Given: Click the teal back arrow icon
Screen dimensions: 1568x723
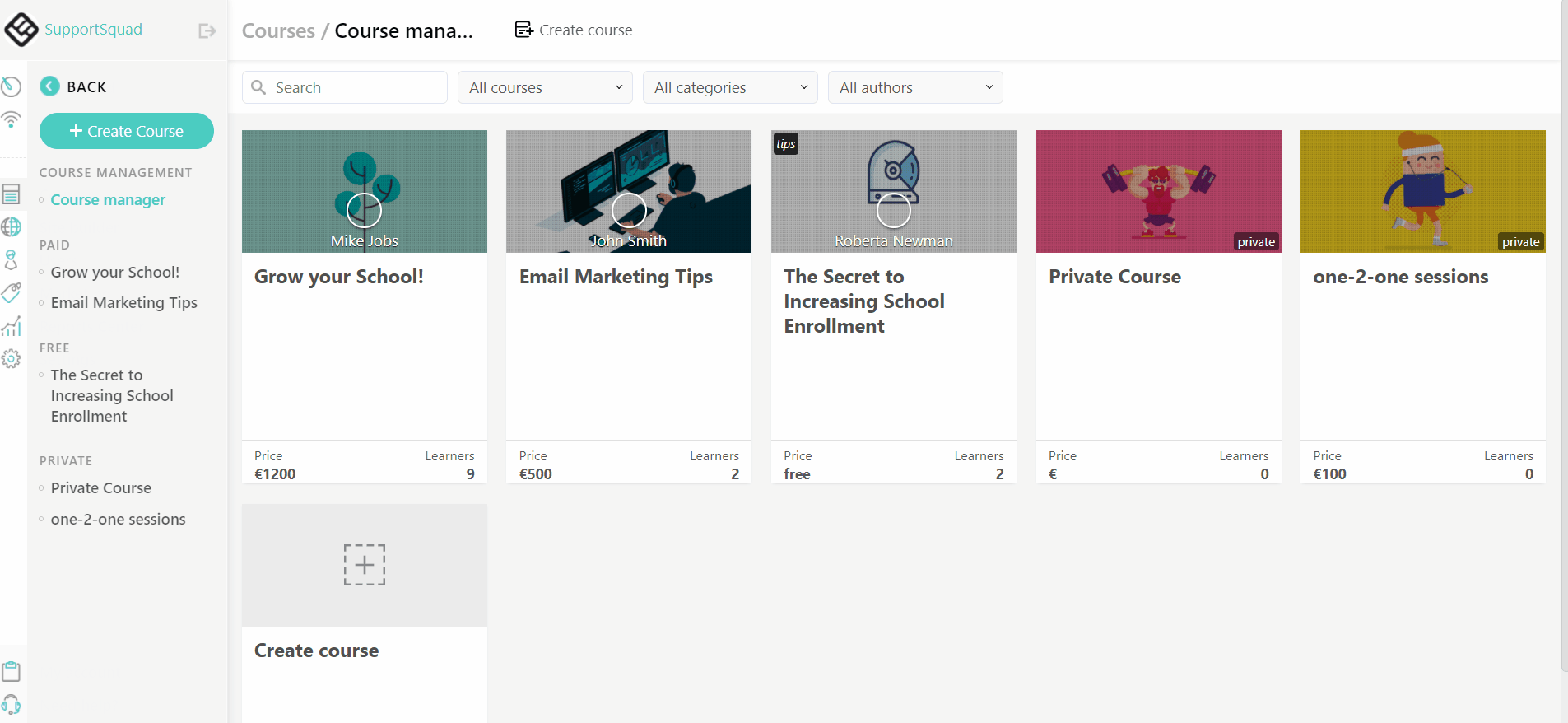Looking at the screenshot, I should point(49,86).
